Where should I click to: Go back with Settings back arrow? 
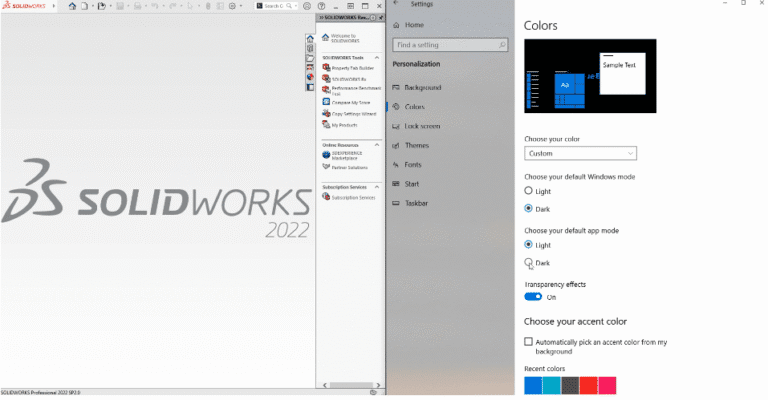click(396, 3)
